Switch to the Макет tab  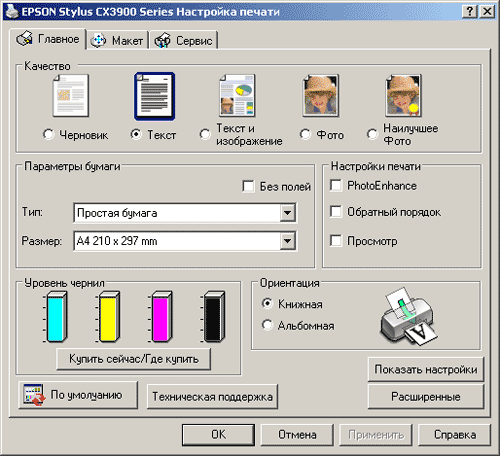point(118,40)
